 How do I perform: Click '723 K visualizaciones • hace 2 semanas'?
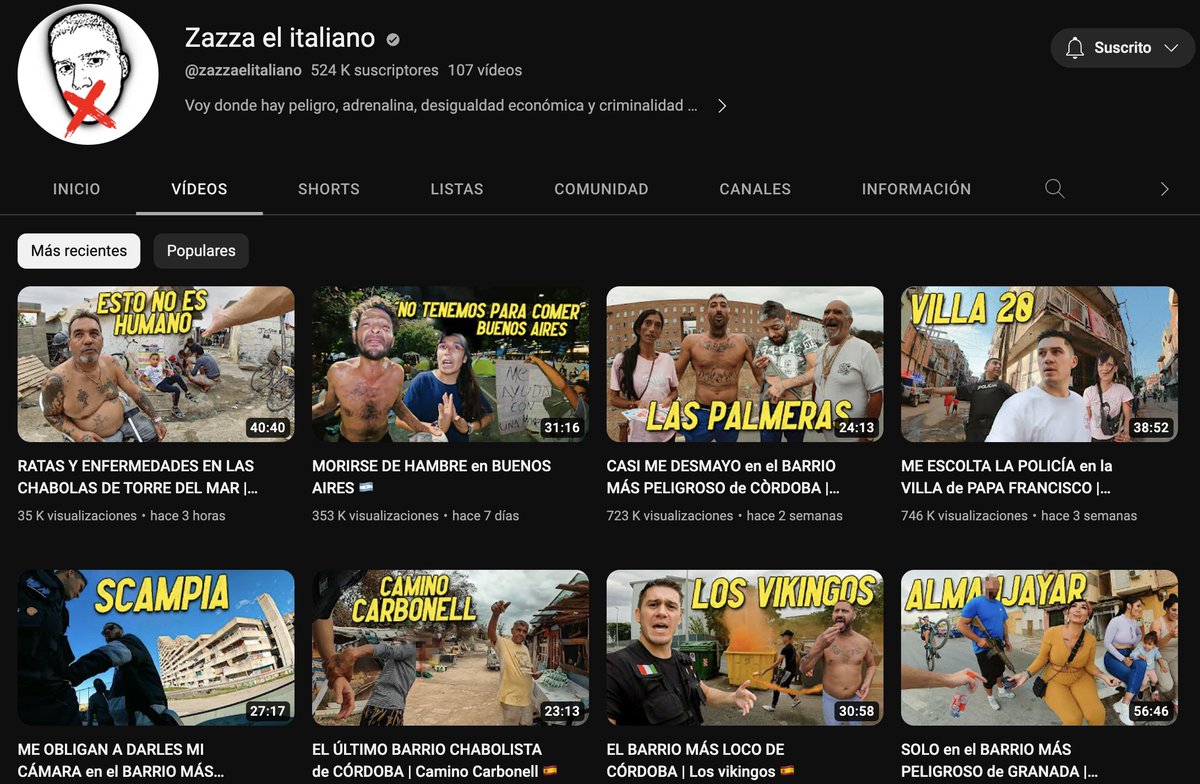pos(725,516)
